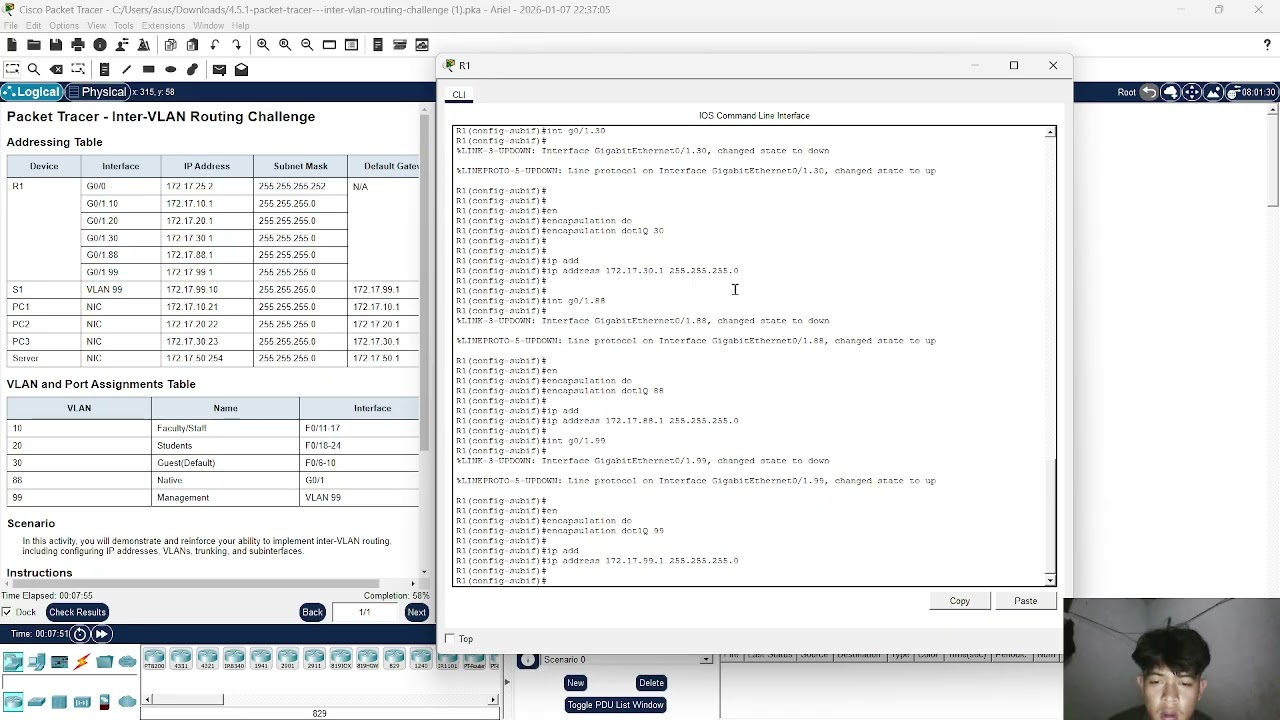Select the 1941 router device
The width and height of the screenshot is (1280, 720).
pyautogui.click(x=261, y=659)
